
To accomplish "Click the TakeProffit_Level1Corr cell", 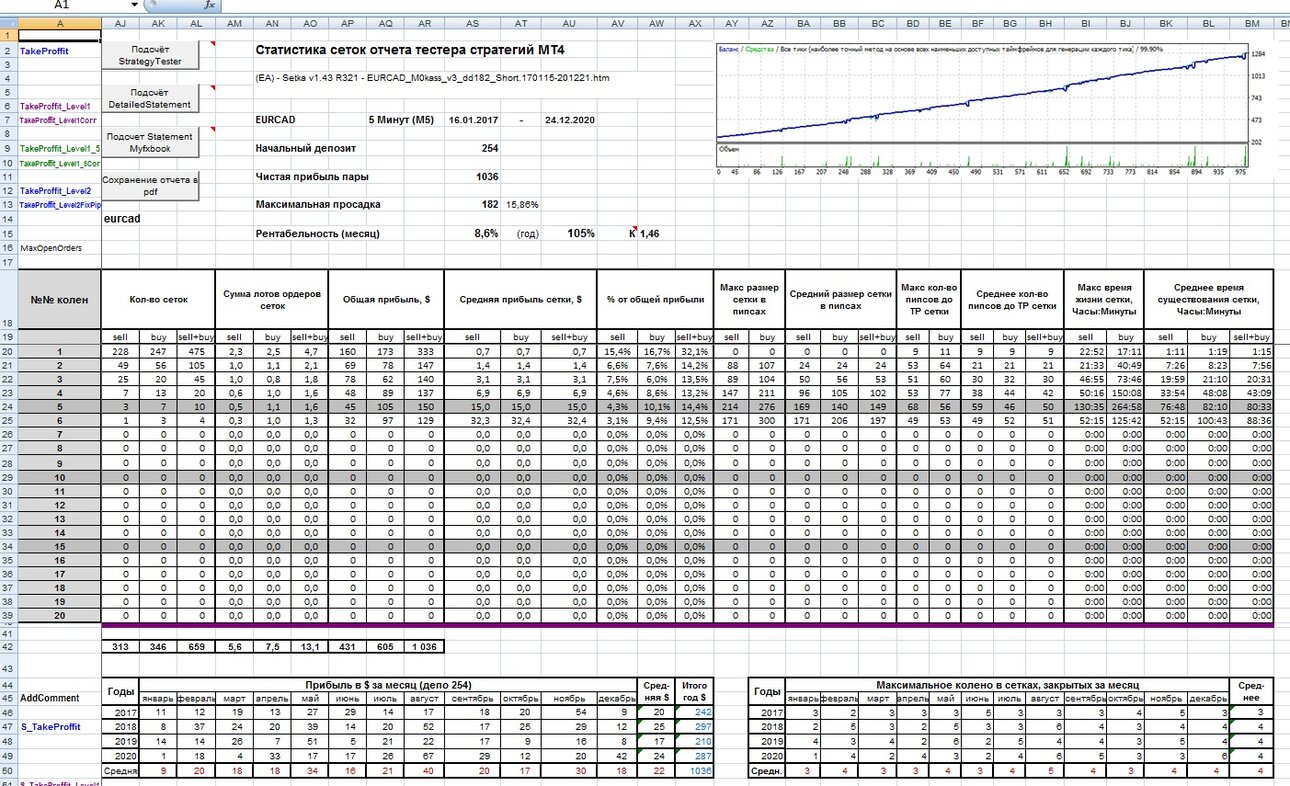I will point(58,120).
